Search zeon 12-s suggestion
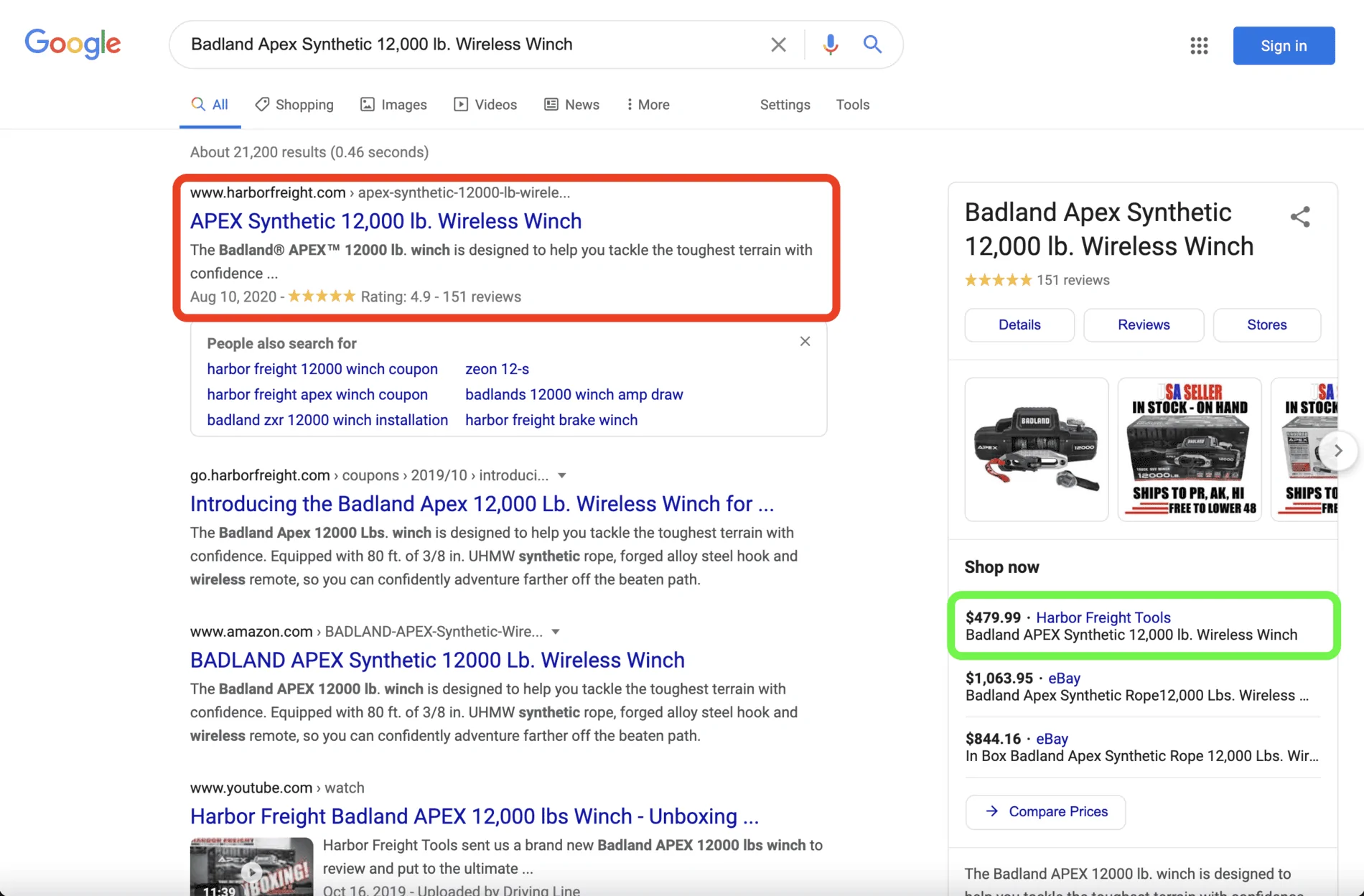Image resolution: width=1364 pixels, height=896 pixels. tap(497, 369)
